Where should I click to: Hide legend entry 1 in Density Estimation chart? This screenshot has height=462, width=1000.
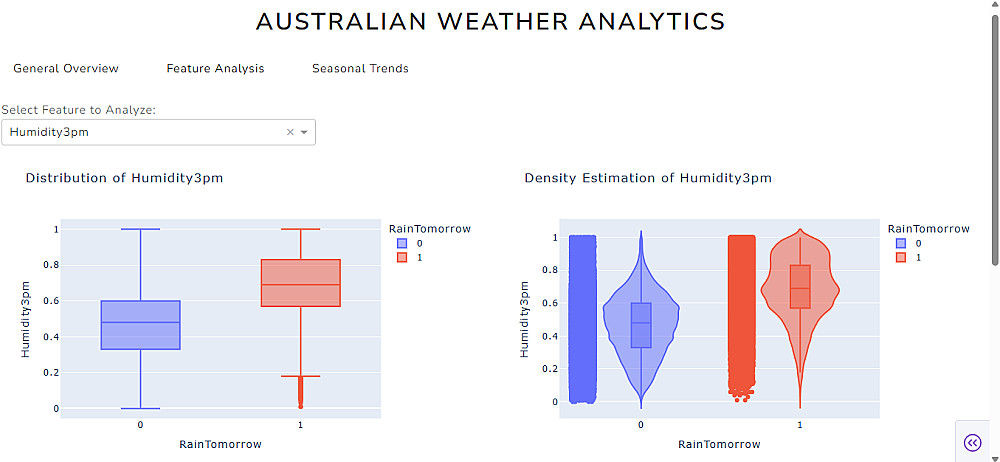909,257
